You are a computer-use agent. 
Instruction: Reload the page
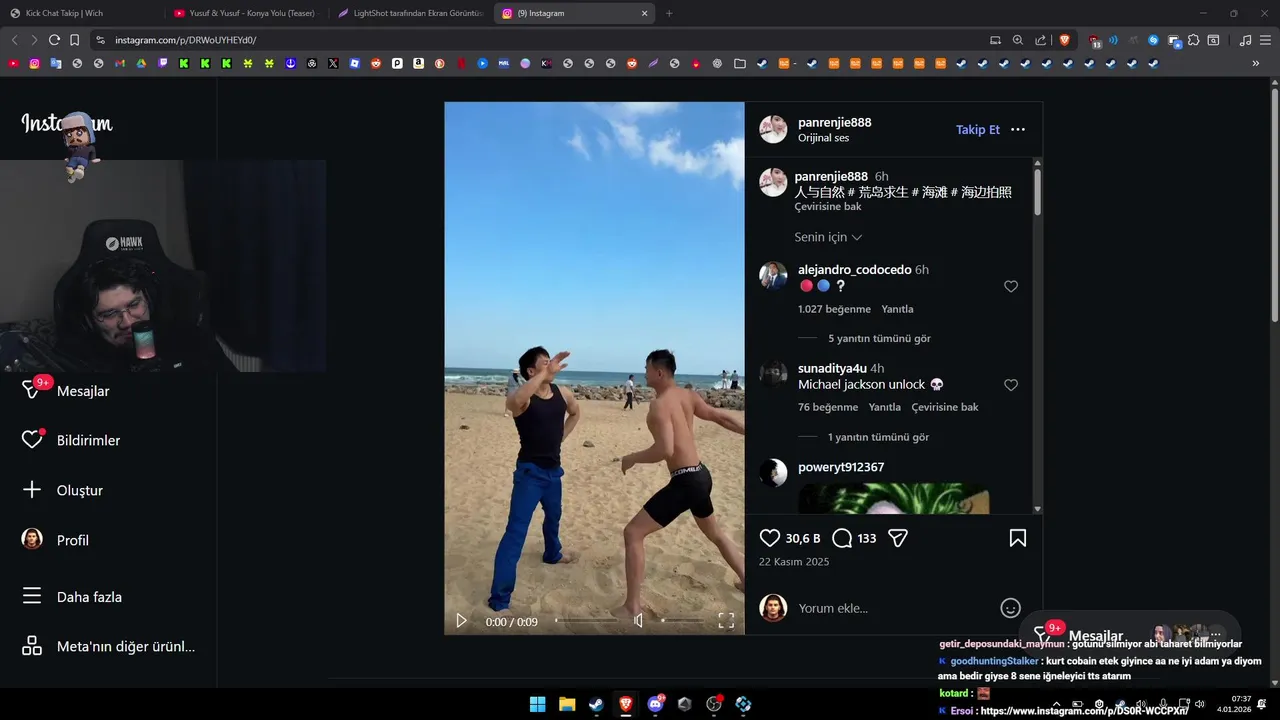click(54, 40)
